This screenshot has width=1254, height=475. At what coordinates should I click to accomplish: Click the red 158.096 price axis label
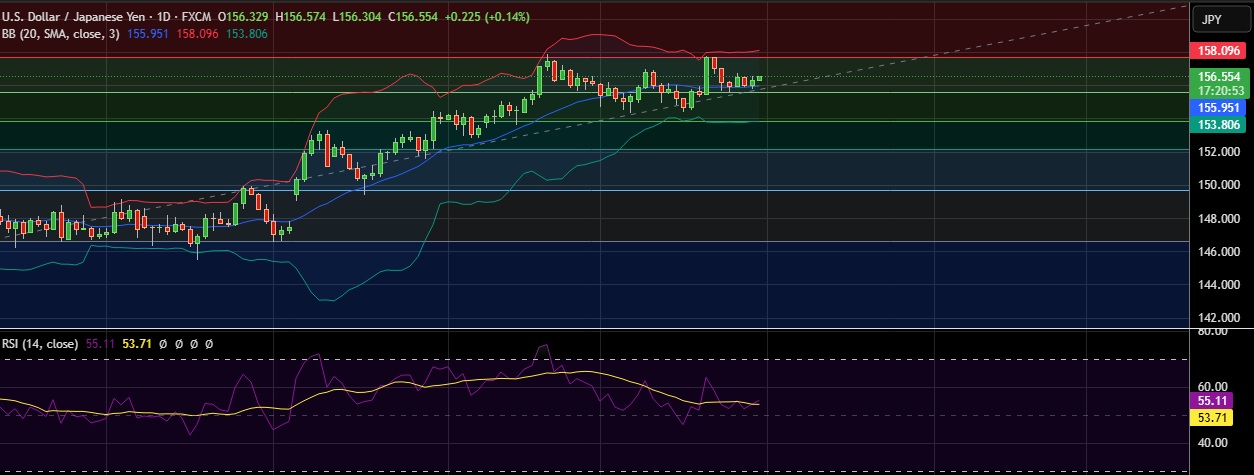click(x=1220, y=50)
